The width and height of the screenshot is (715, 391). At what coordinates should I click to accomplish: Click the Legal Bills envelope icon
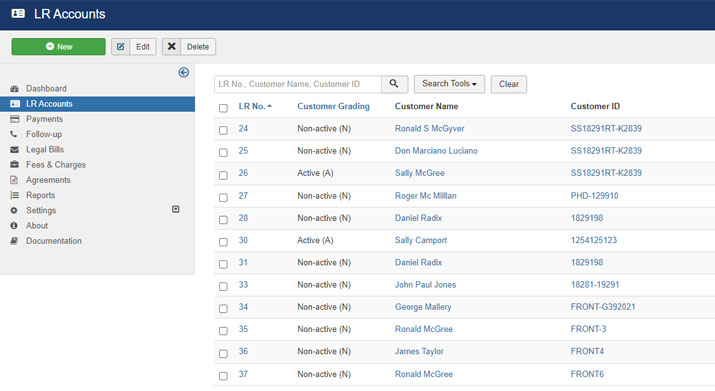[x=15, y=149]
